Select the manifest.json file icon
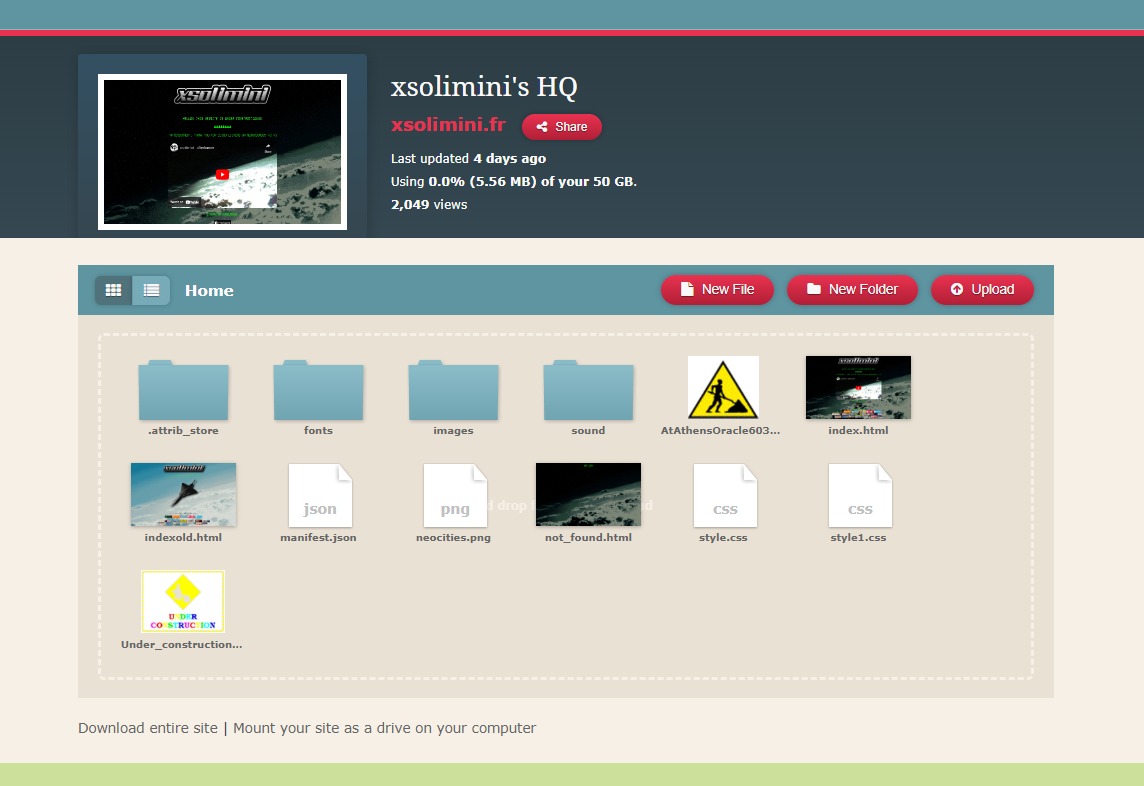1144x786 pixels. [x=319, y=495]
